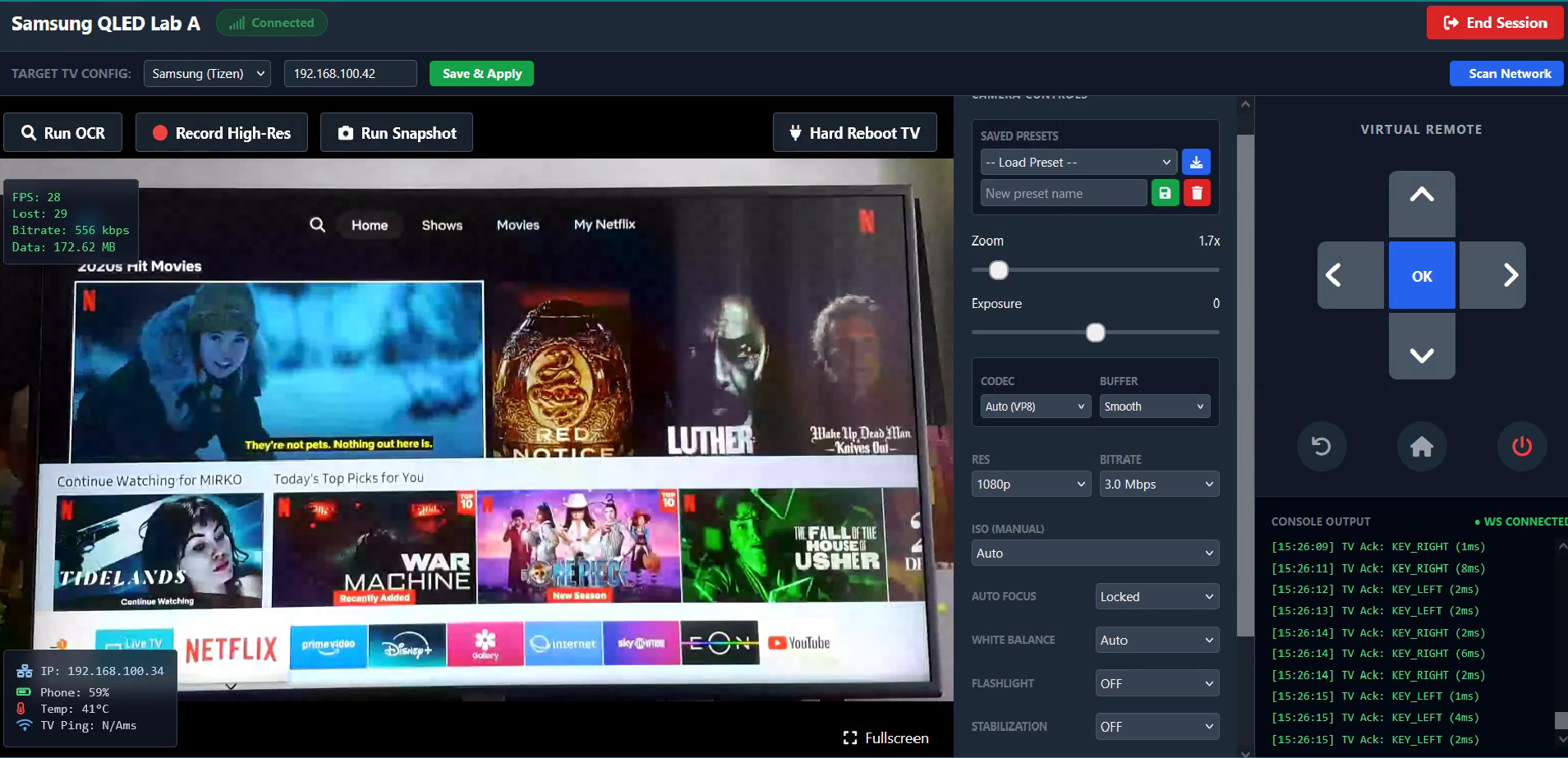Screen dimensions: 1568x758
Task: Click the Run OCR button
Action: click(x=63, y=133)
